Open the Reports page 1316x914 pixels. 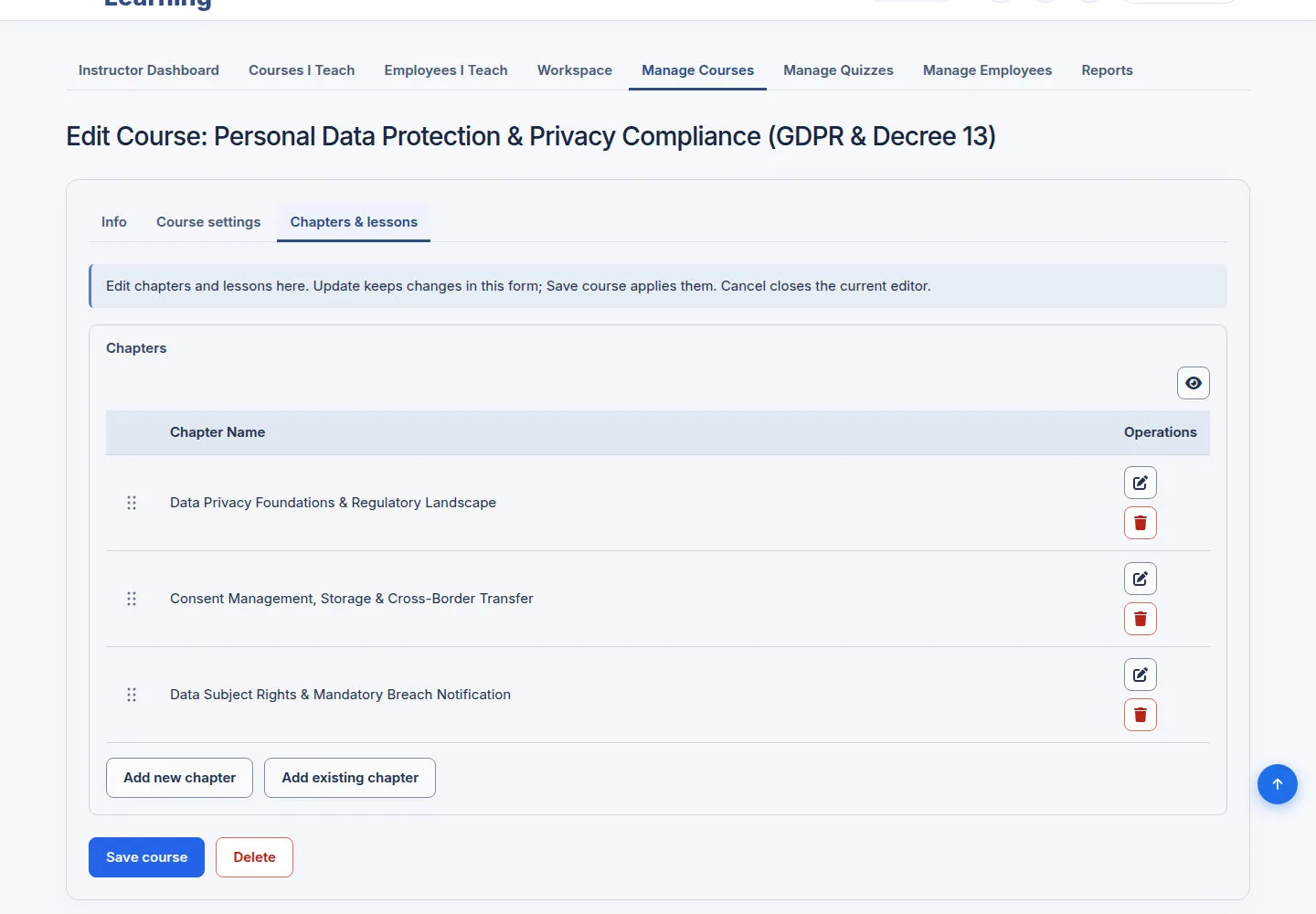1107,70
